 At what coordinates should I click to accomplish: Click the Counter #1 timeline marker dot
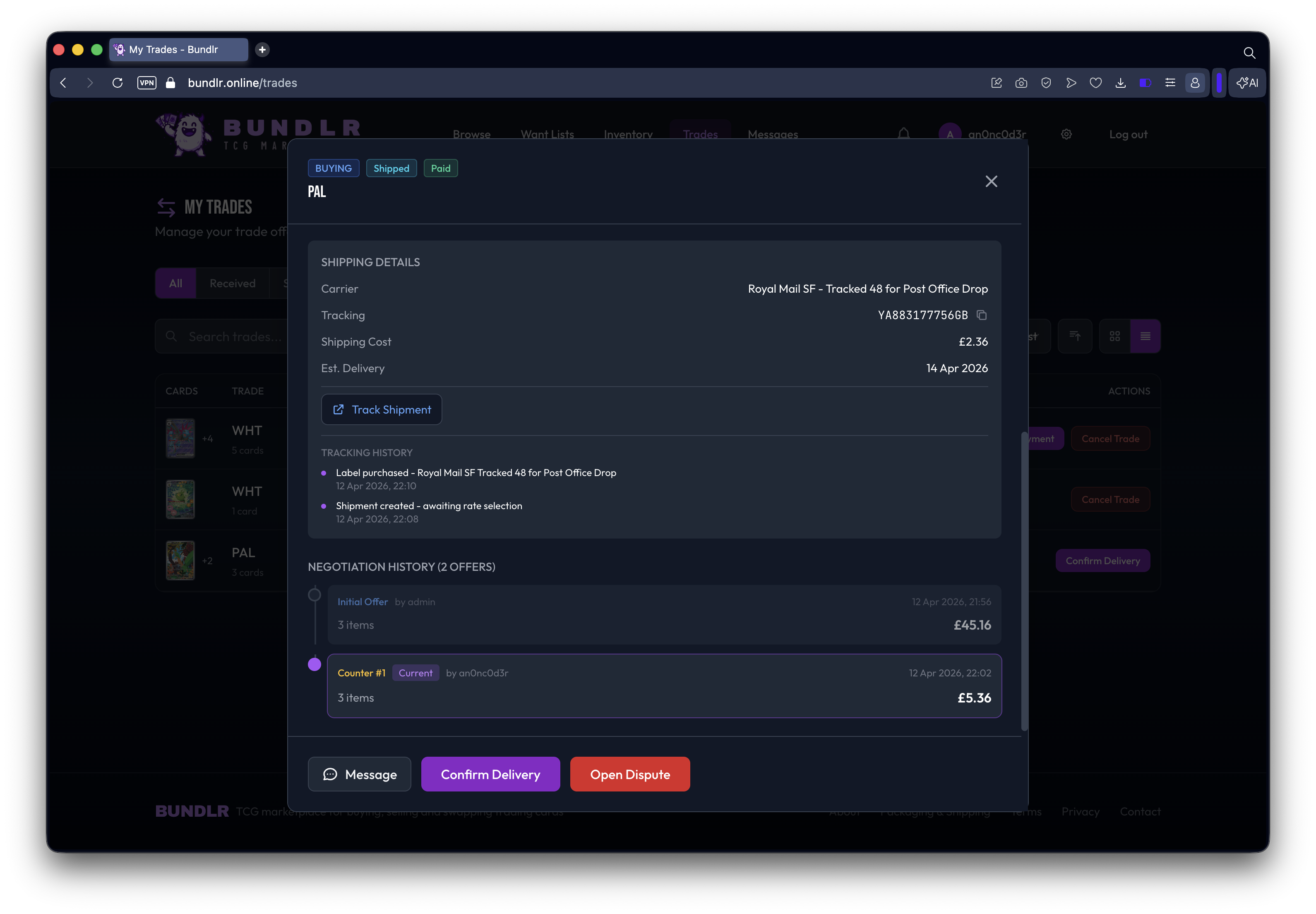[x=314, y=664]
